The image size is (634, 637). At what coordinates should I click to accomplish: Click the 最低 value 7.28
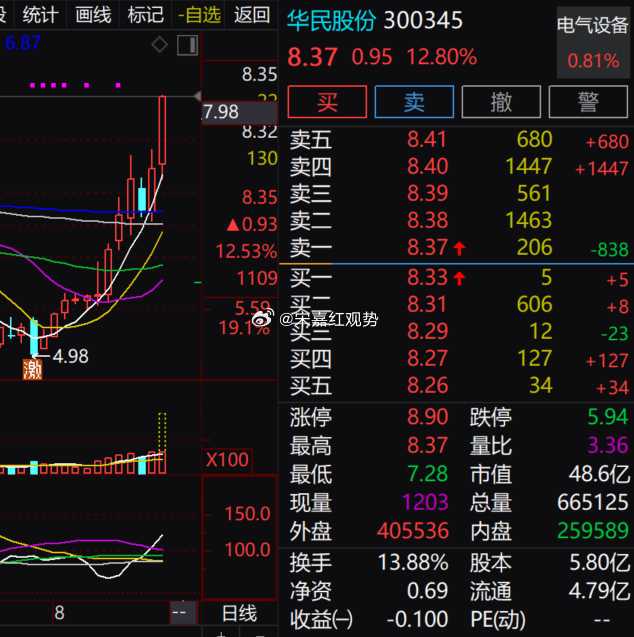[427, 474]
